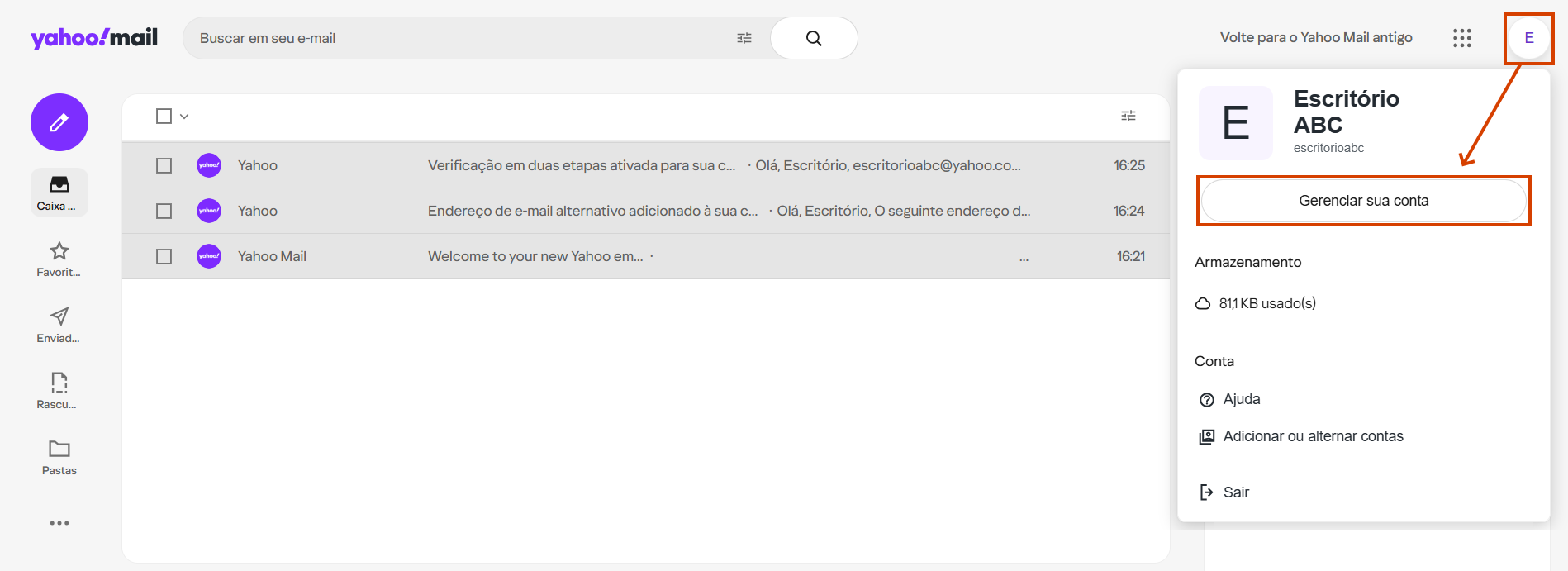Click the escritorioabc username text
Viewport: 1568px width, 571px height.
(x=1328, y=148)
